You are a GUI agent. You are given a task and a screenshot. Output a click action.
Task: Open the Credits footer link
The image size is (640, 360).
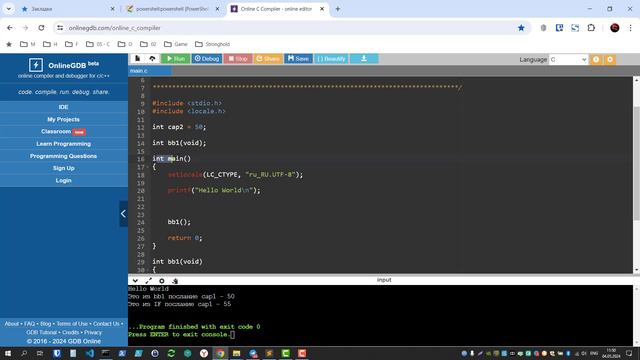click(x=71, y=333)
